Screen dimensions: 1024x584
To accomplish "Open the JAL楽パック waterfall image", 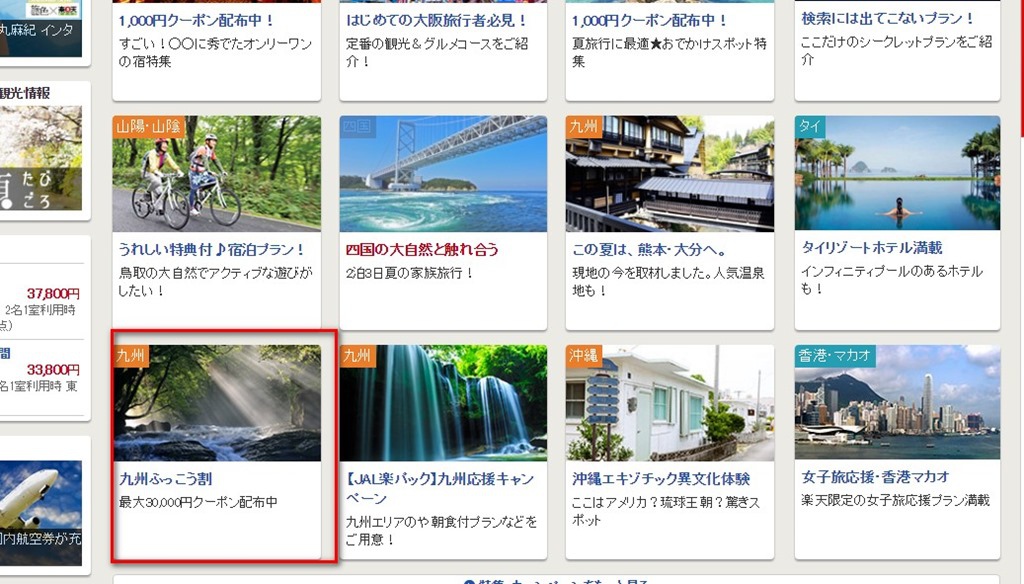I will [443, 403].
